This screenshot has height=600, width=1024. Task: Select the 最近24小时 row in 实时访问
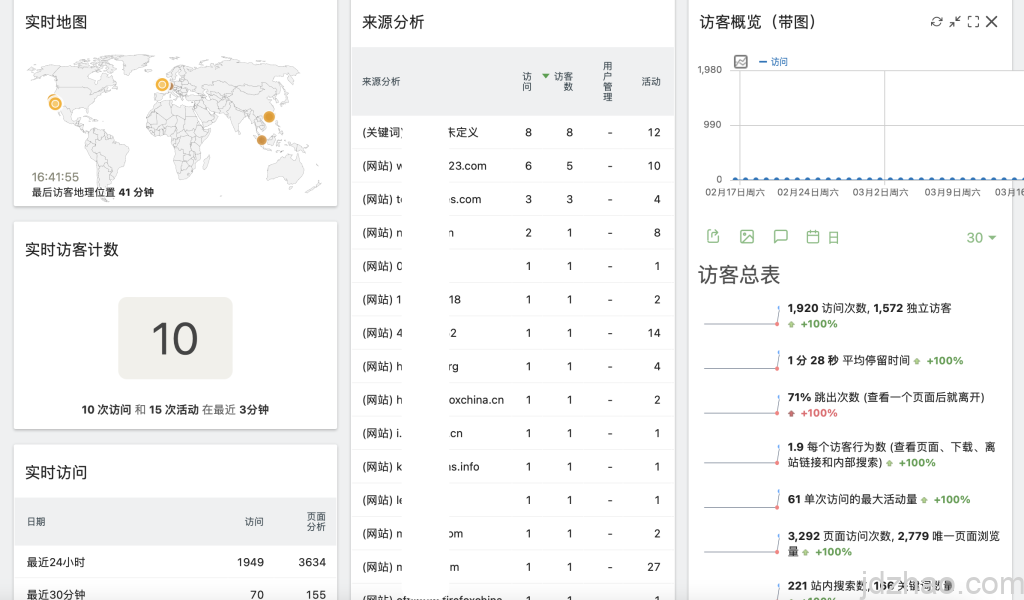click(55, 562)
